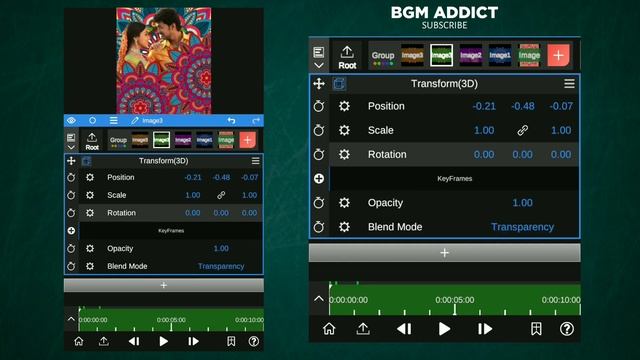Enable Opacity keyframe stopwatch in right panel

[x=319, y=202]
